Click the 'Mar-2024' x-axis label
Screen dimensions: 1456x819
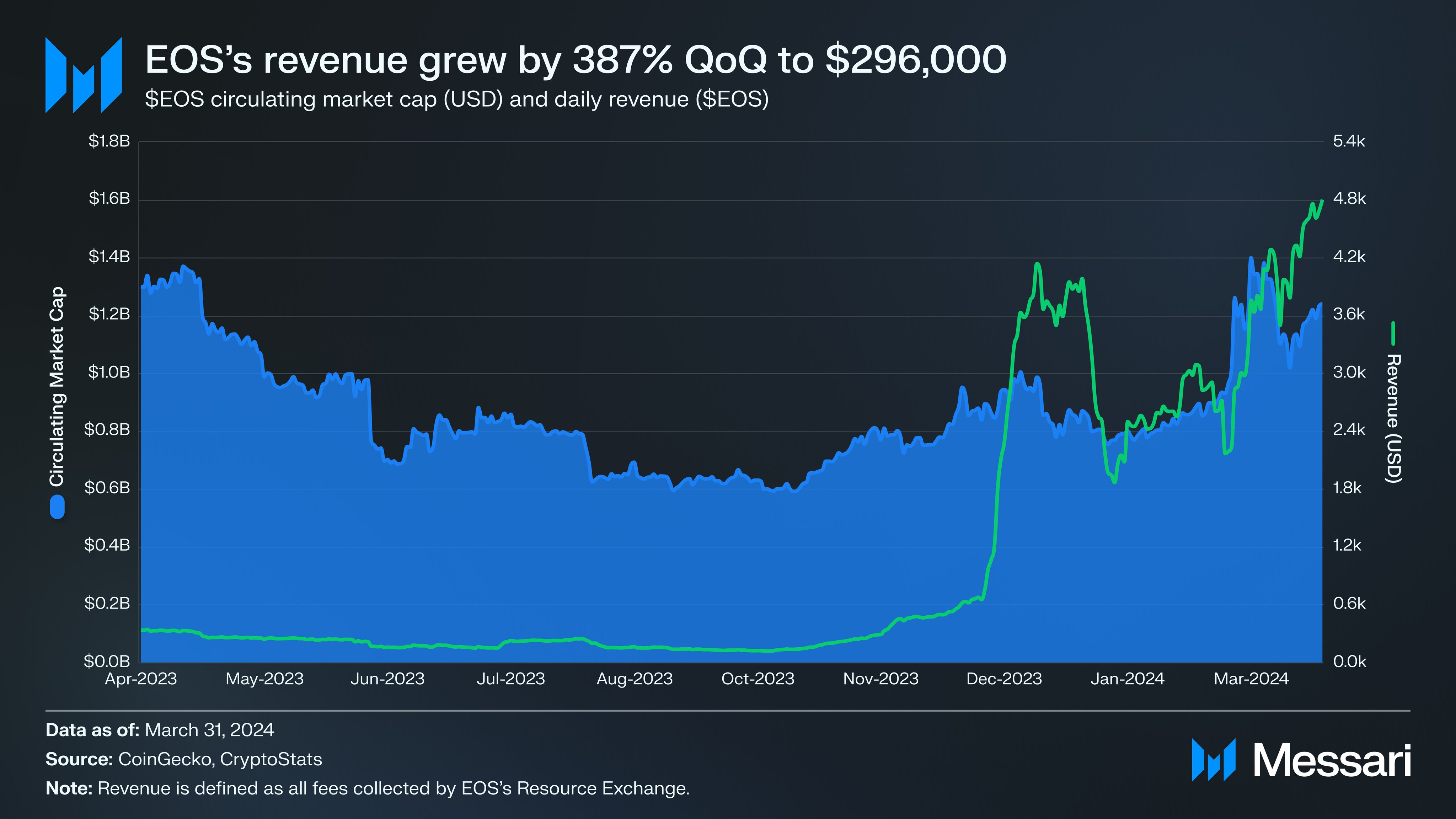(x=1251, y=679)
